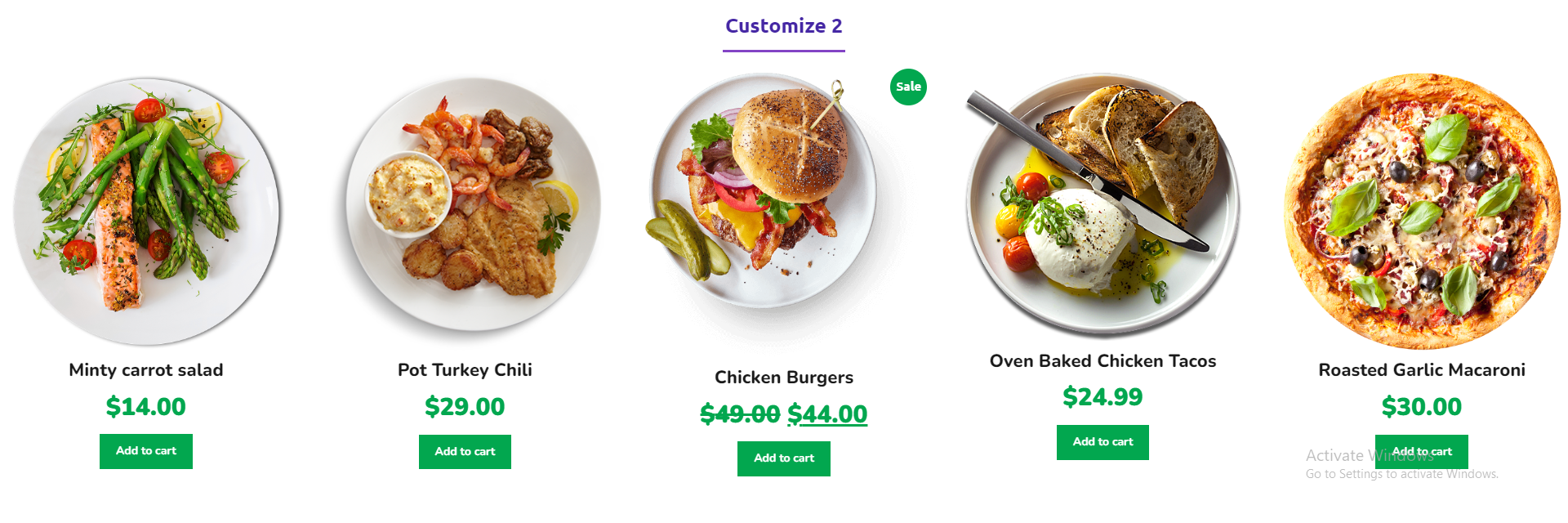
Task: Open the Chicken Burgers title link
Action: tap(784, 378)
